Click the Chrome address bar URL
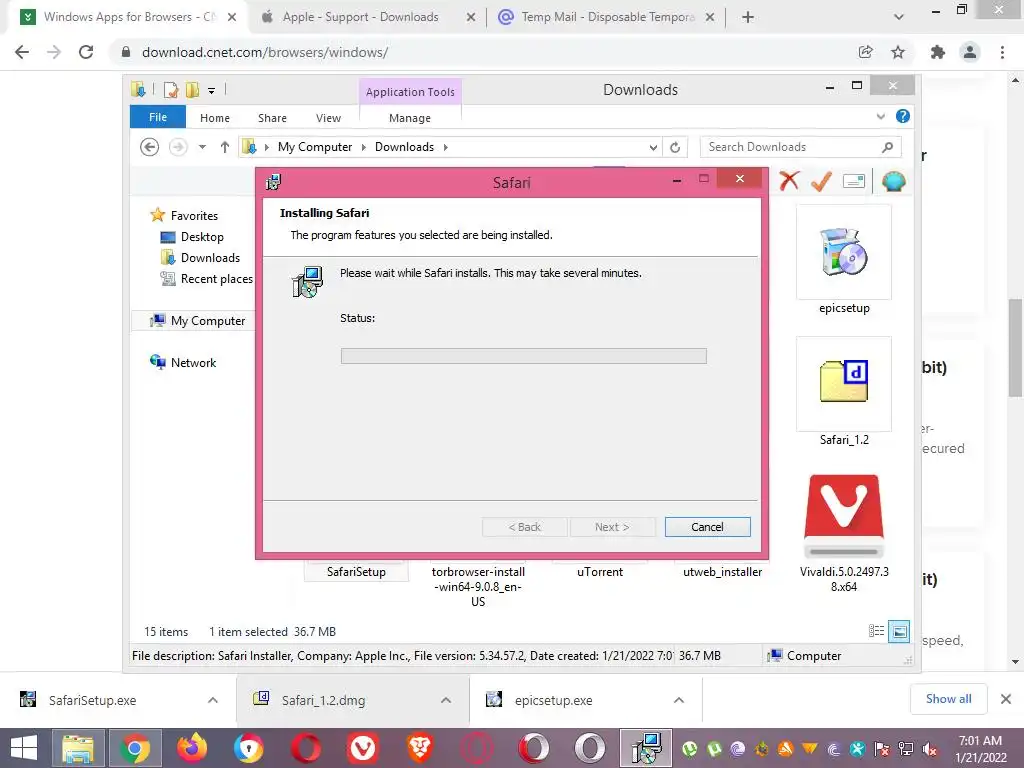 (x=265, y=52)
